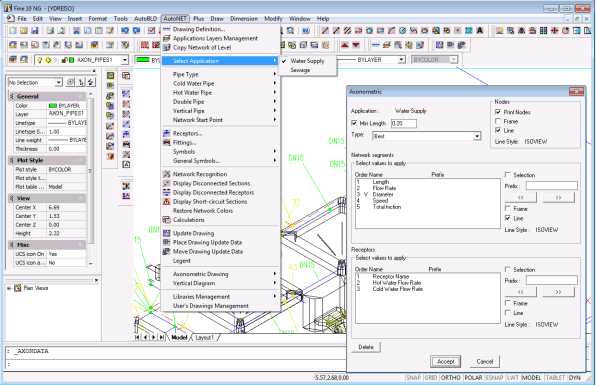Click the Redo arrow icon
This screenshot has height=385, width=596.
[136, 31]
